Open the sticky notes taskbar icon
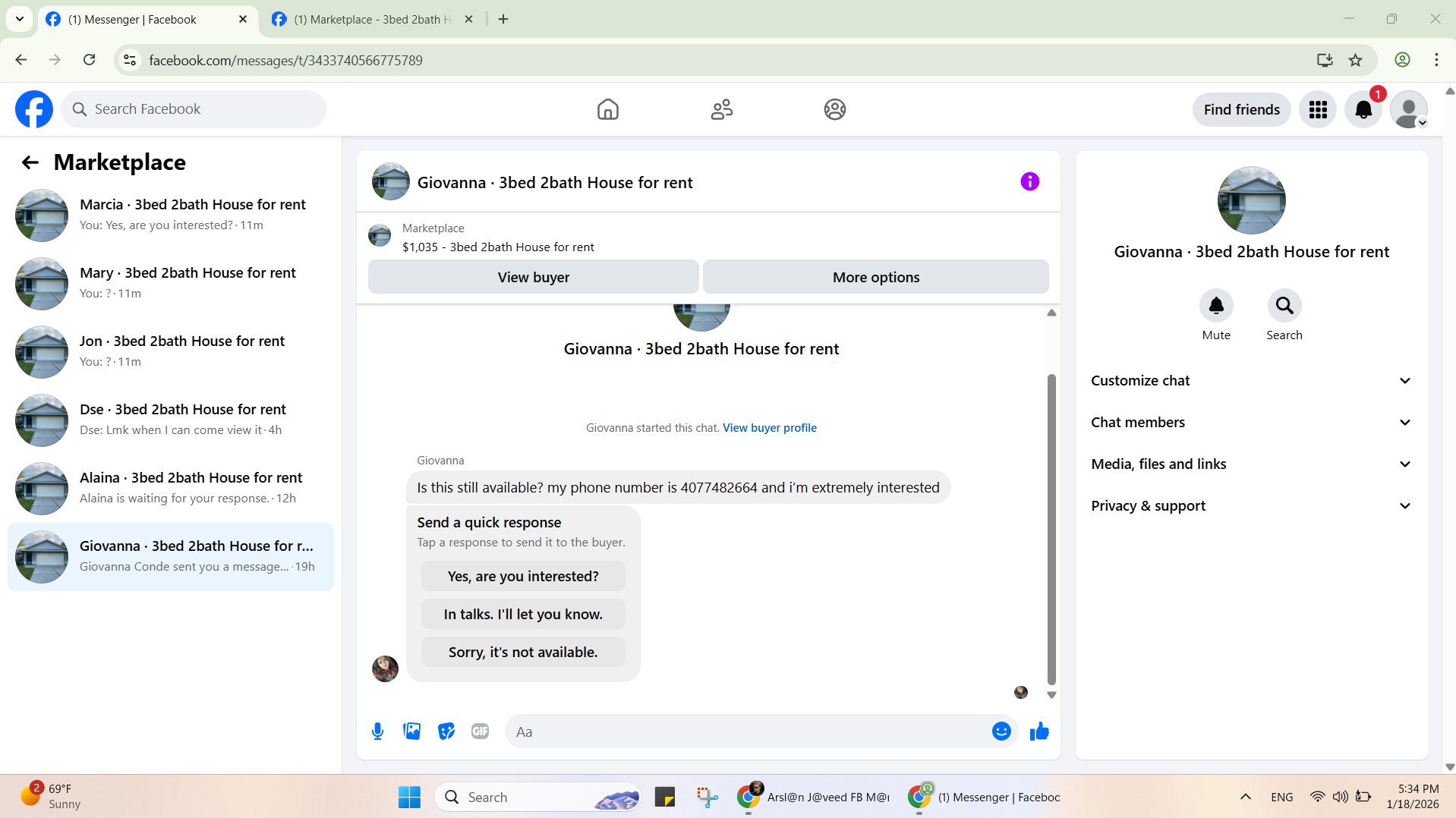This screenshot has width=1456, height=818. click(665, 797)
